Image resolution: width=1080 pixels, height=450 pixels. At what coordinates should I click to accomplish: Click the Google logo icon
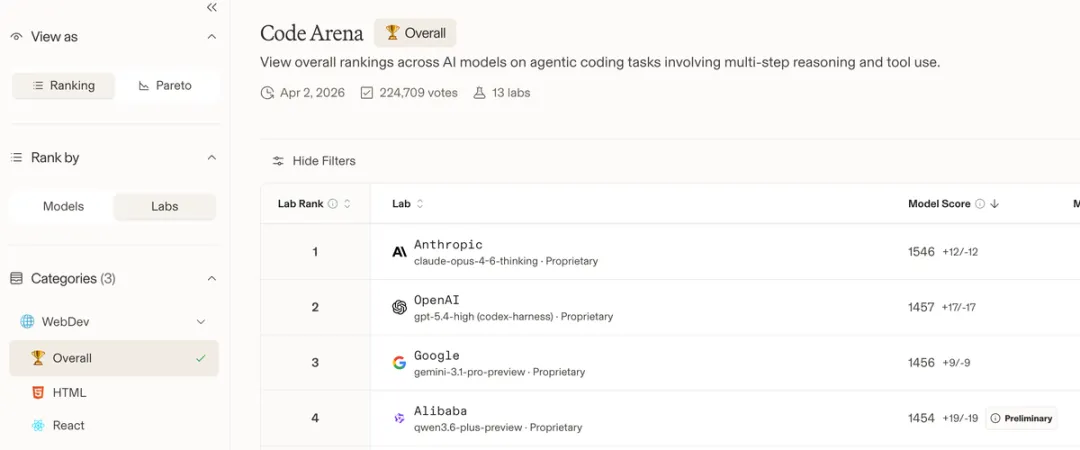coord(399,362)
